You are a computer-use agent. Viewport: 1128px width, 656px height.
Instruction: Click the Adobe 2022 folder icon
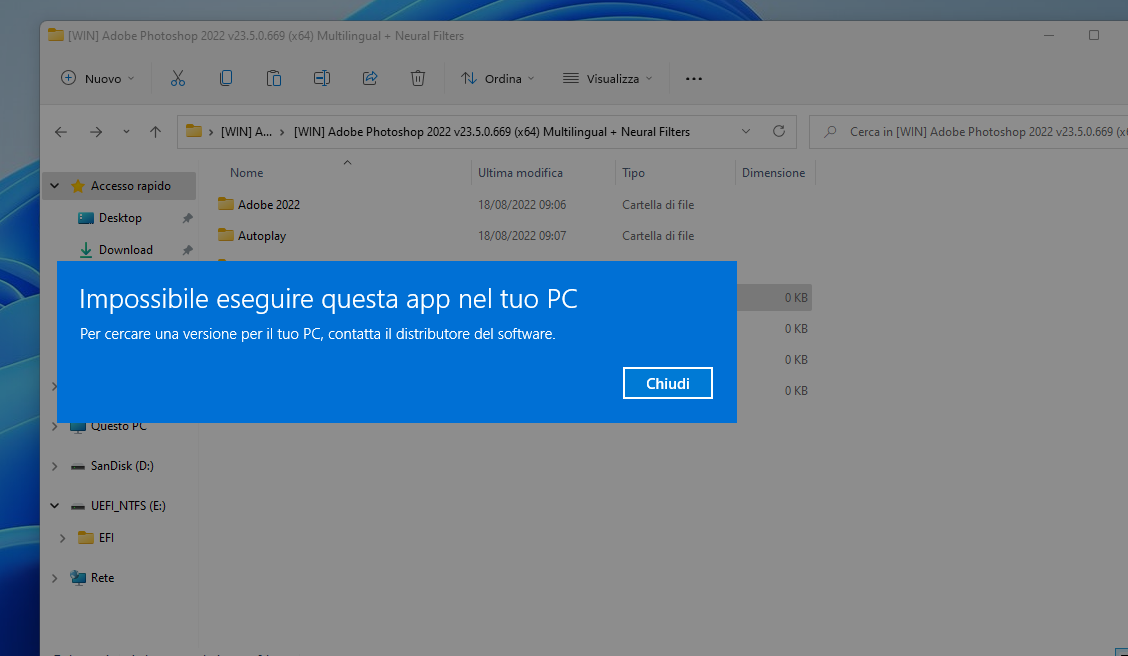tap(226, 204)
